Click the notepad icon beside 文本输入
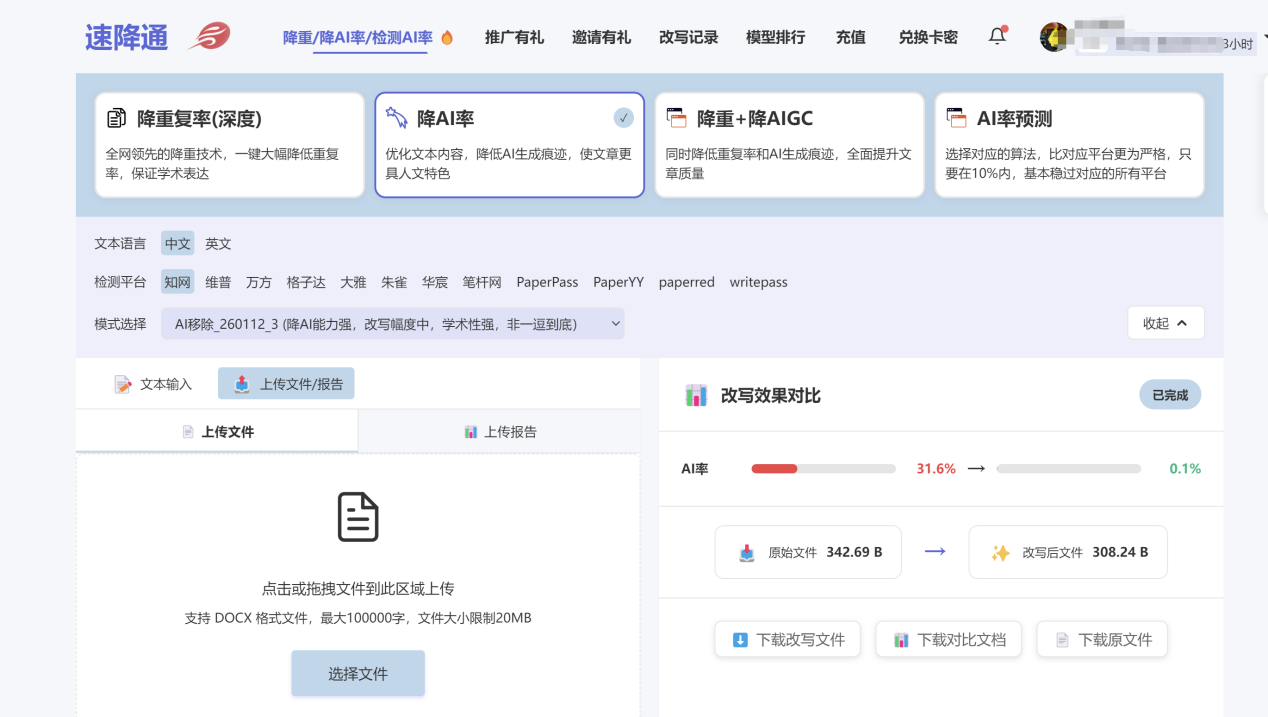Viewport: 1268px width, 717px height. tap(123, 384)
